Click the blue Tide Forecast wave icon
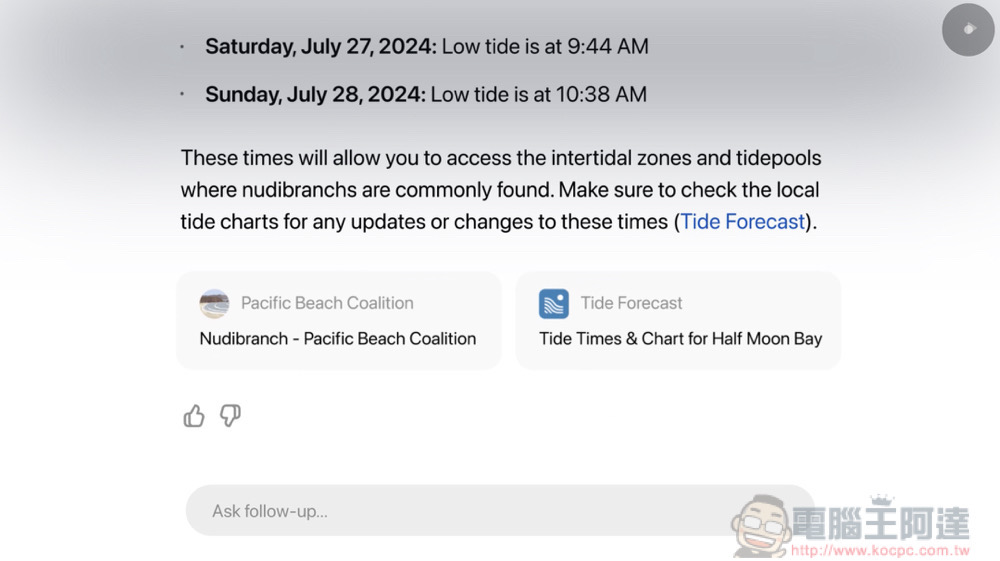The image size is (1000, 561). click(x=554, y=303)
